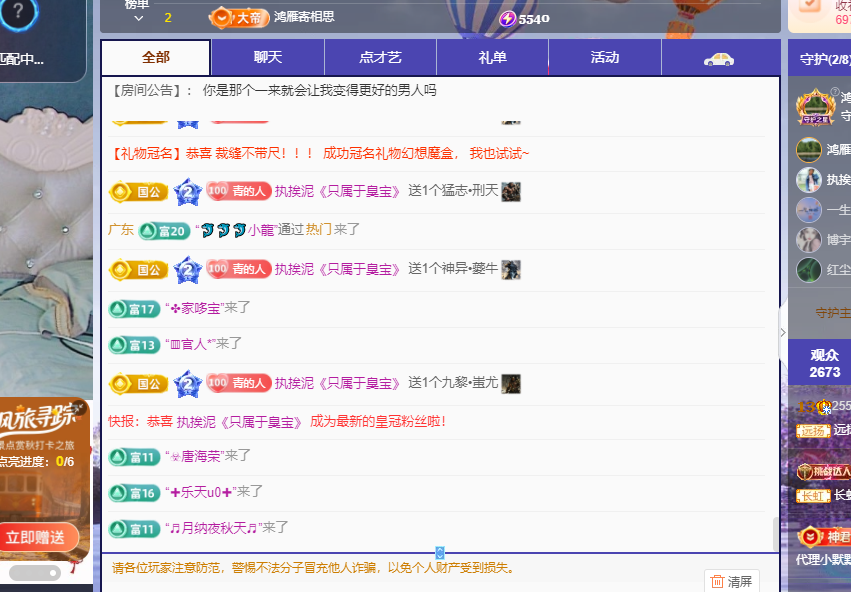Open the 守护(2/8) guardian header
This screenshot has height=592, width=851.
point(824,59)
